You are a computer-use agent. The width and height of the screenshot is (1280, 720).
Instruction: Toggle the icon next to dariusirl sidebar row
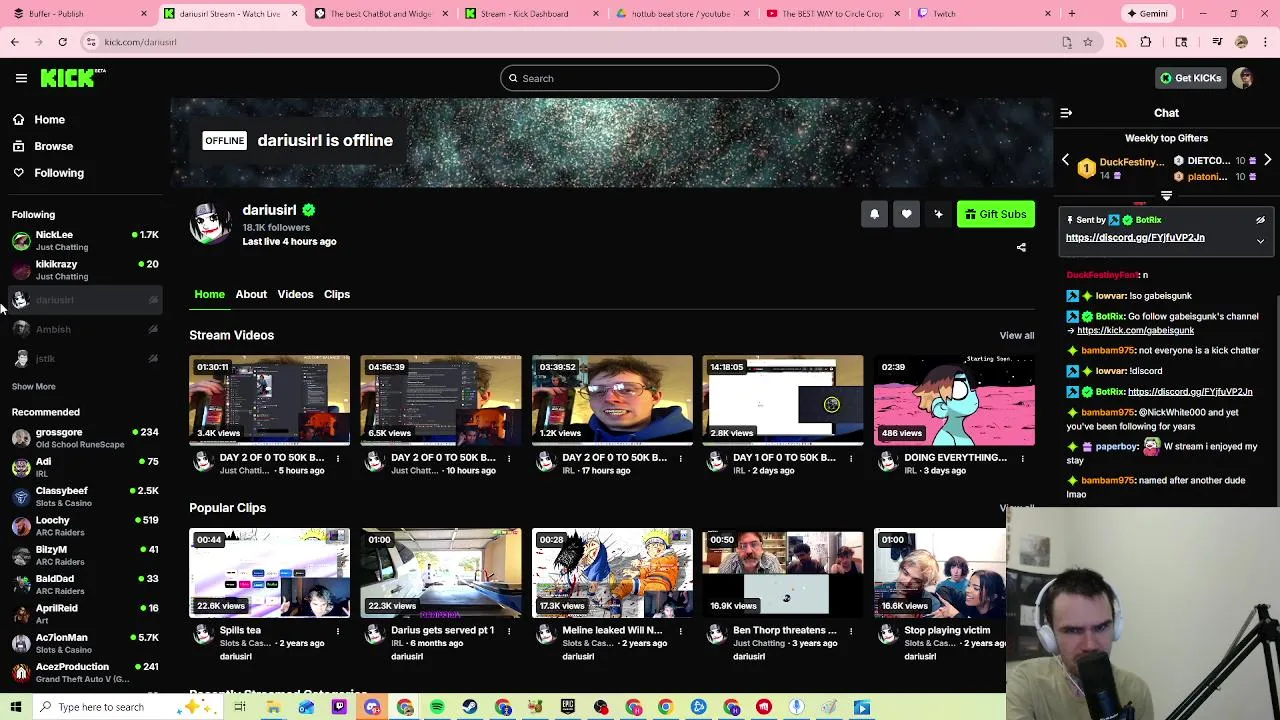point(153,300)
